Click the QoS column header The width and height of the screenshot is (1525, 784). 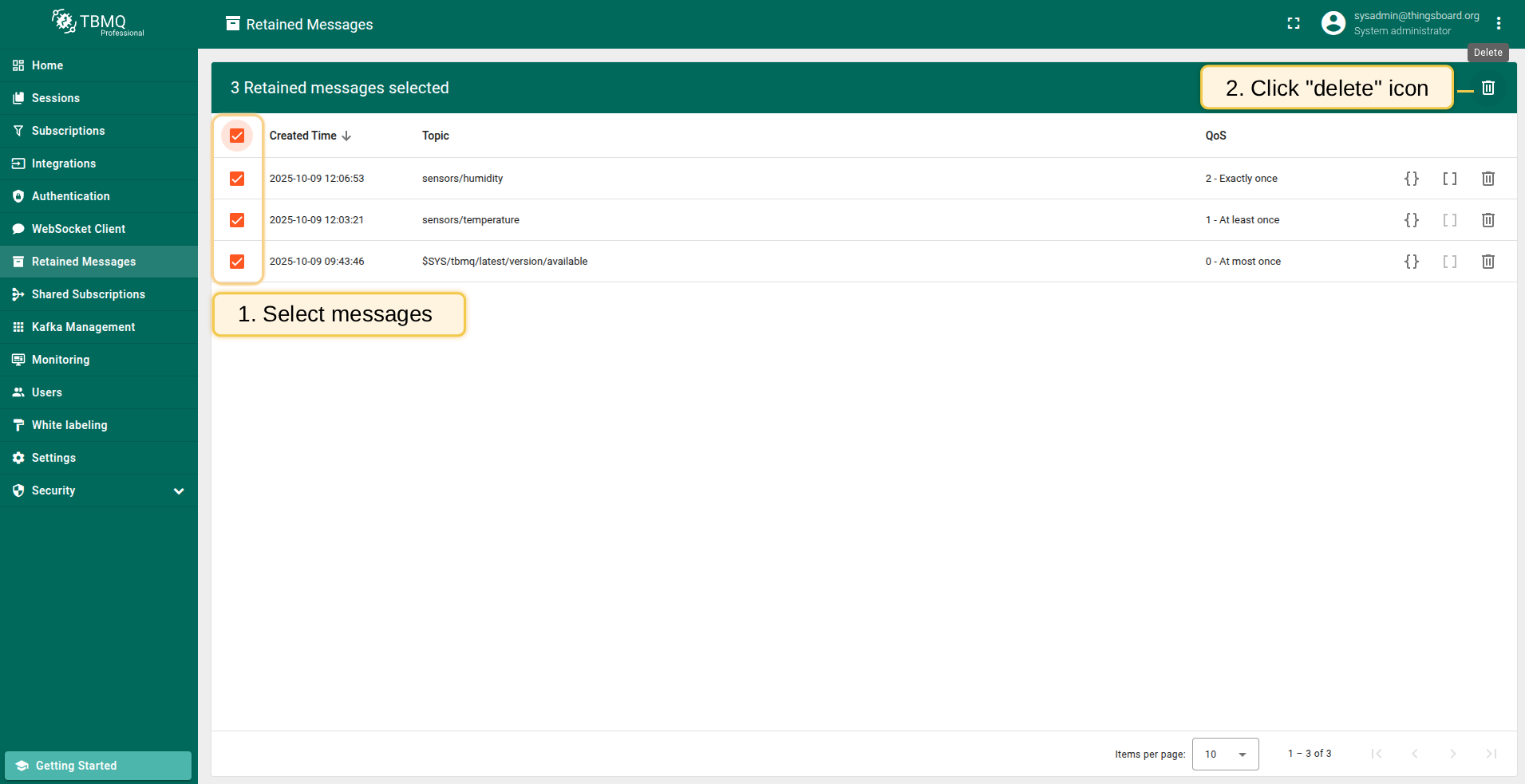tap(1215, 136)
